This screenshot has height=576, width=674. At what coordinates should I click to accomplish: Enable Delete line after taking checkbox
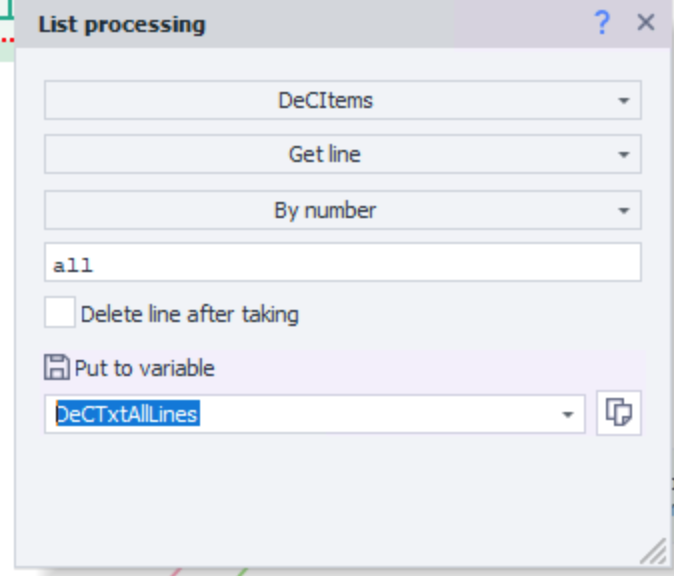[x=60, y=312]
